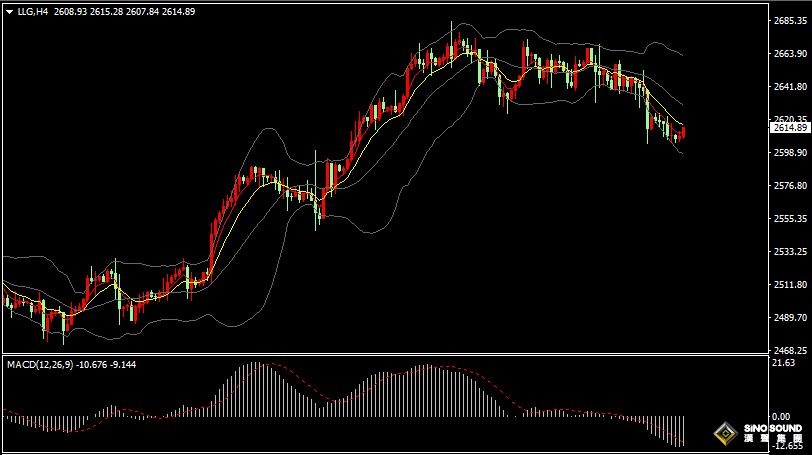Click the 2511.80 price axis label
Viewport: 812px width, 455px height.
point(790,285)
